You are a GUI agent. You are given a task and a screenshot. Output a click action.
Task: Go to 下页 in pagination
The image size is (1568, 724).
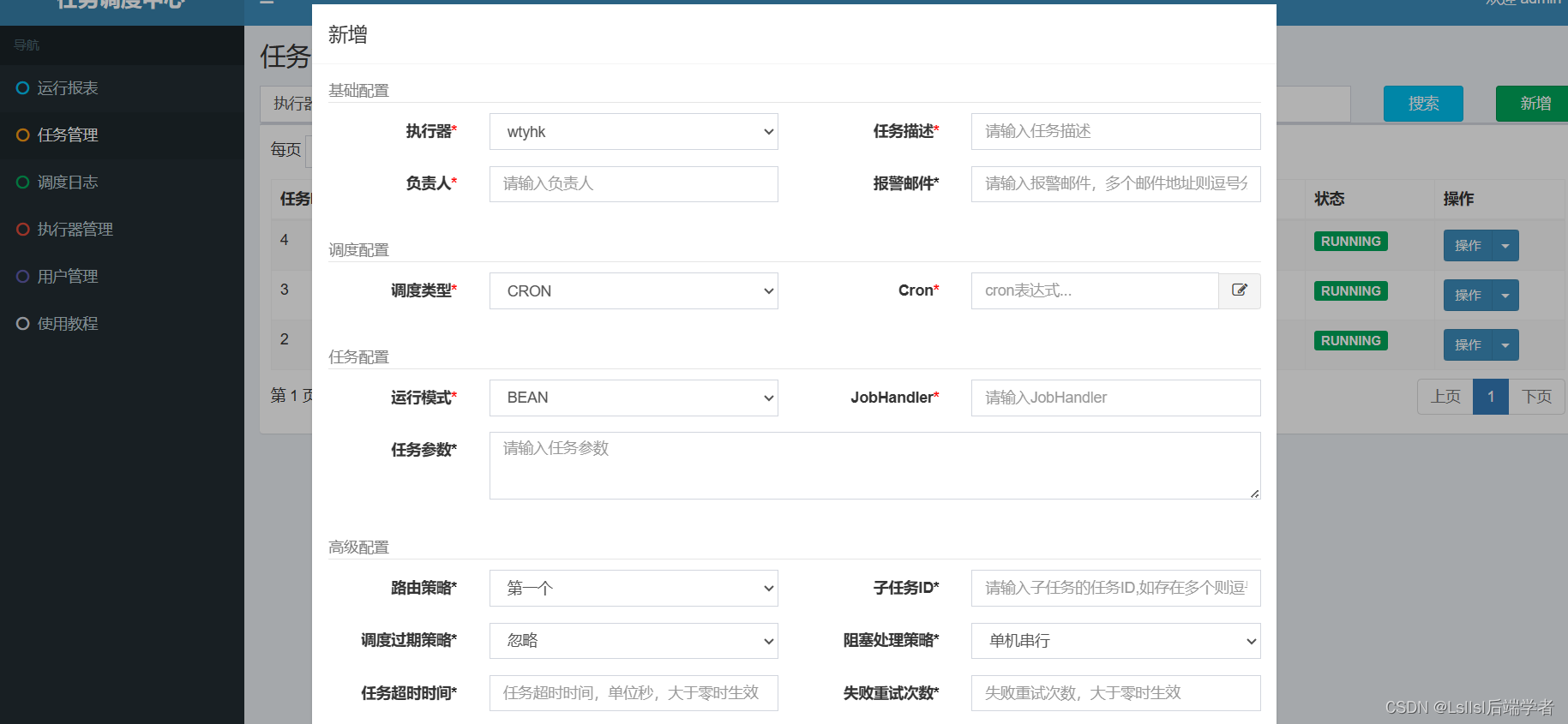click(1536, 397)
